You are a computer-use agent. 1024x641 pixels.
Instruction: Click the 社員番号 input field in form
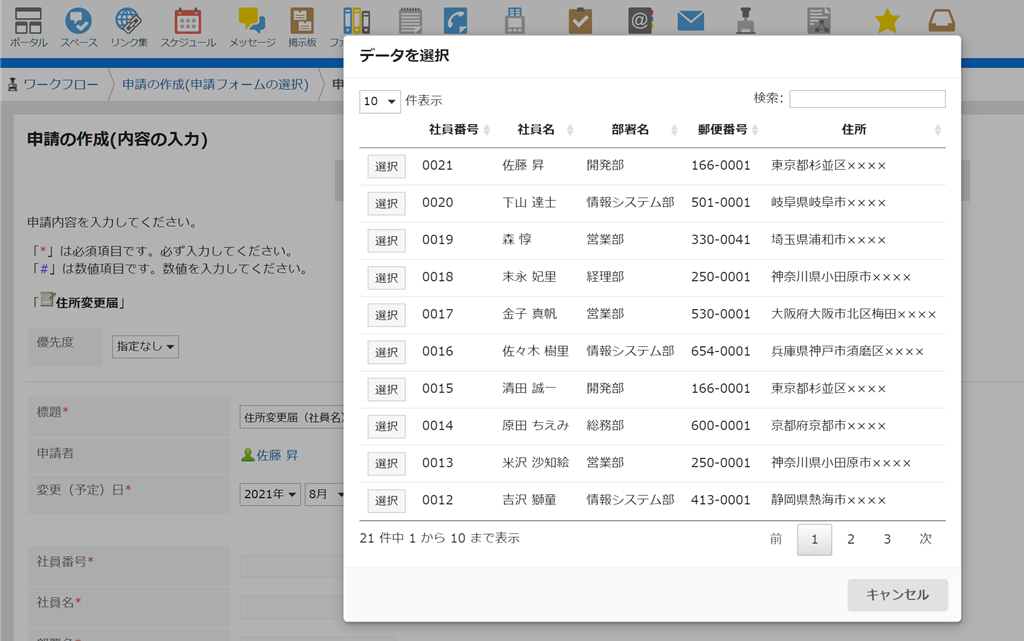(x=291, y=566)
